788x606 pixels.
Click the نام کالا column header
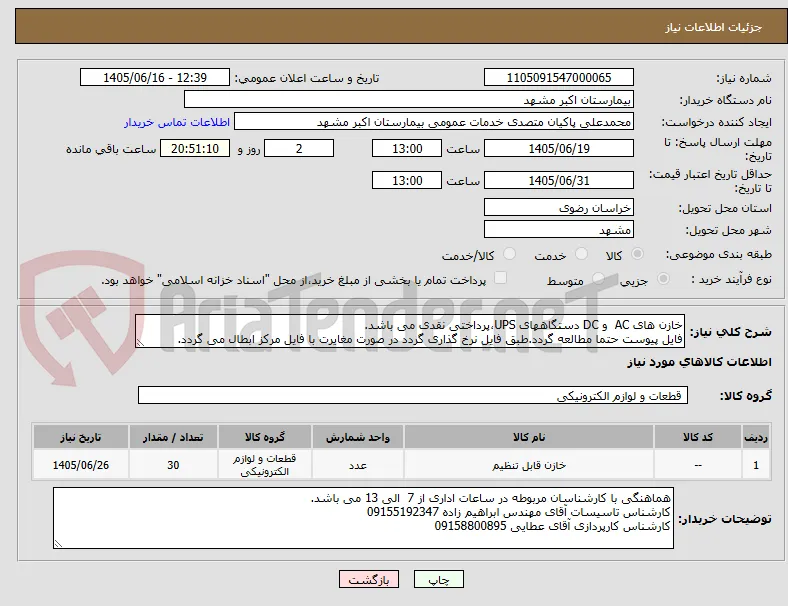coord(529,437)
